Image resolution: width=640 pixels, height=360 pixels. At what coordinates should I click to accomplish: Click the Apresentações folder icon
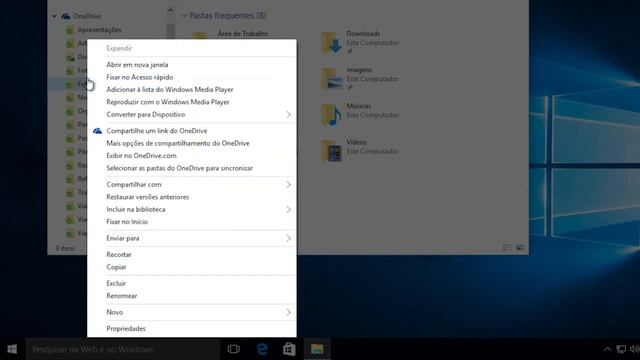point(70,30)
